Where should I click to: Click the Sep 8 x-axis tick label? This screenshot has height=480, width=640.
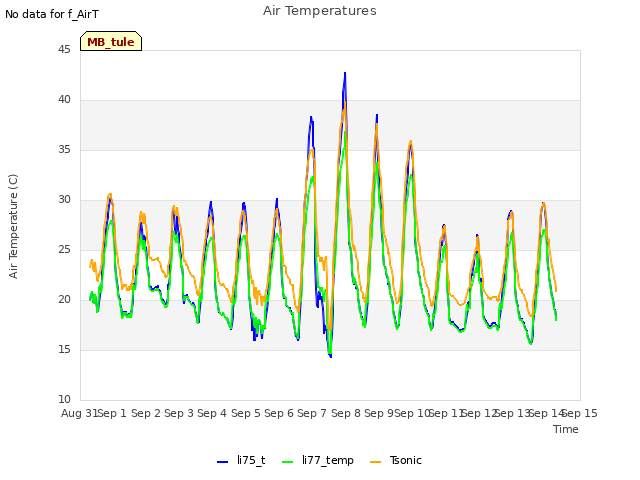[x=346, y=413]
